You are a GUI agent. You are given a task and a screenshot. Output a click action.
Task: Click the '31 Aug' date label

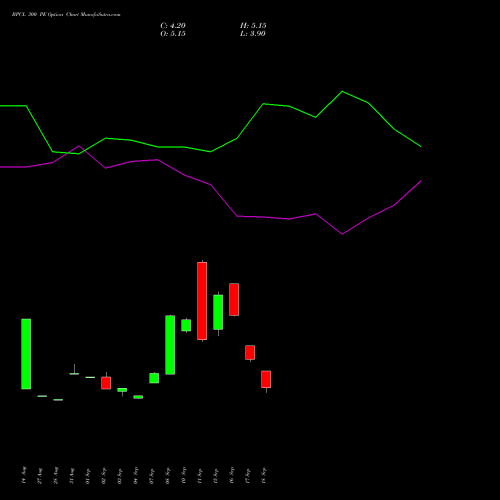pyautogui.click(x=72, y=476)
